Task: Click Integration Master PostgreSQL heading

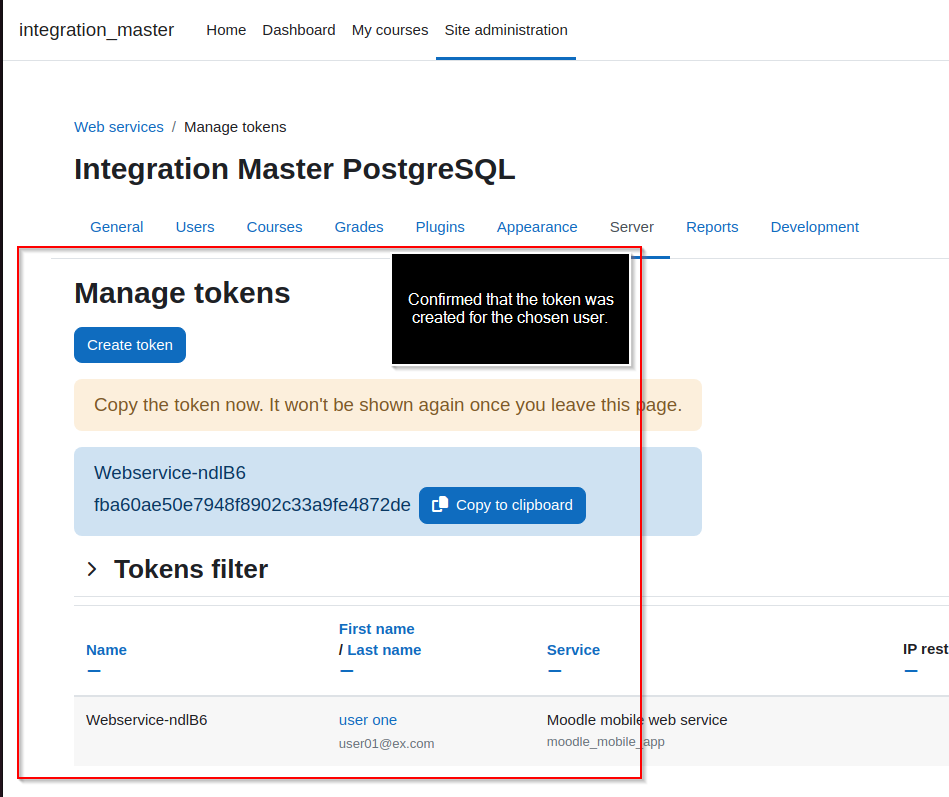Action: pos(294,169)
